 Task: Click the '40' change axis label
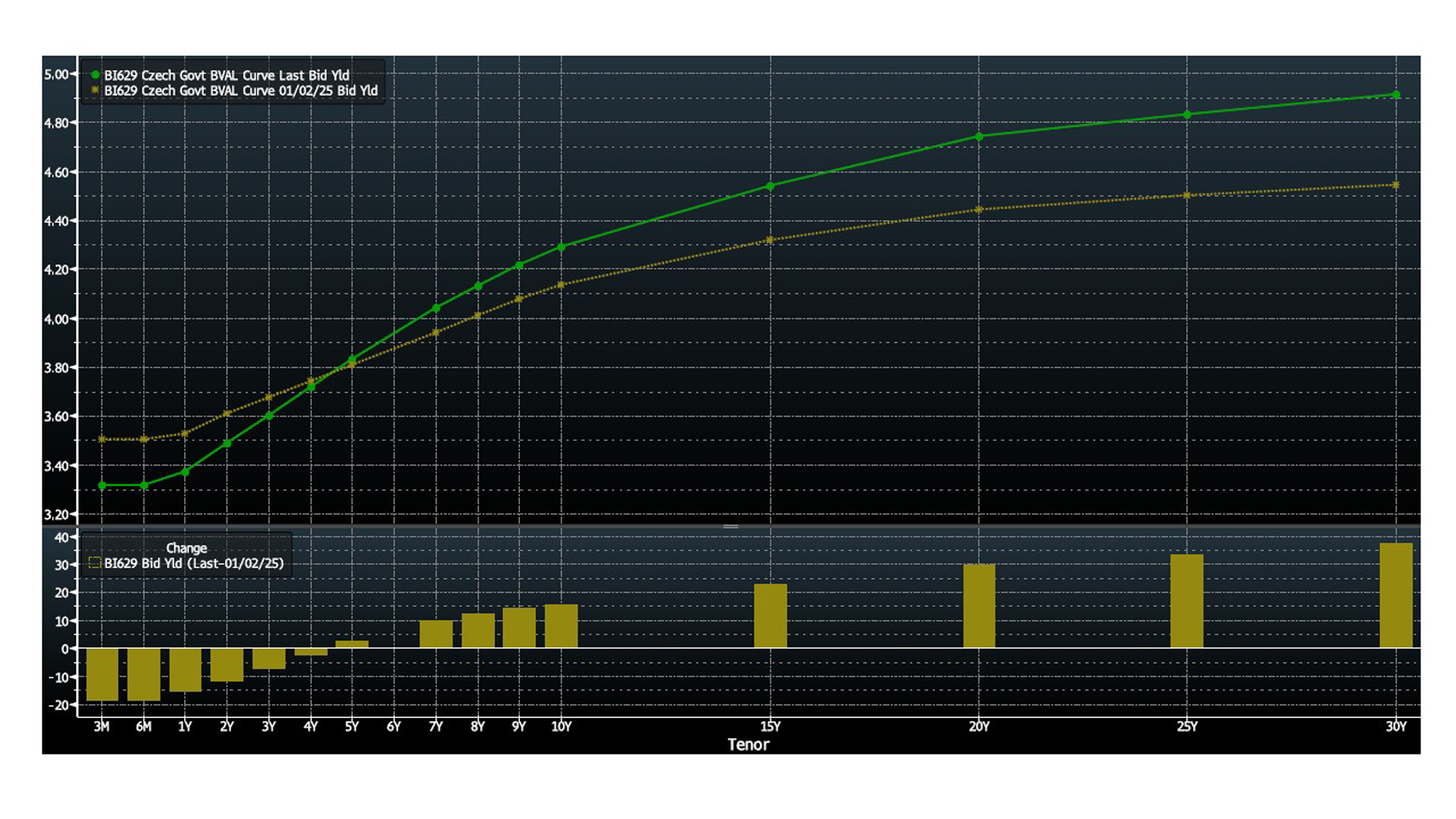62,537
